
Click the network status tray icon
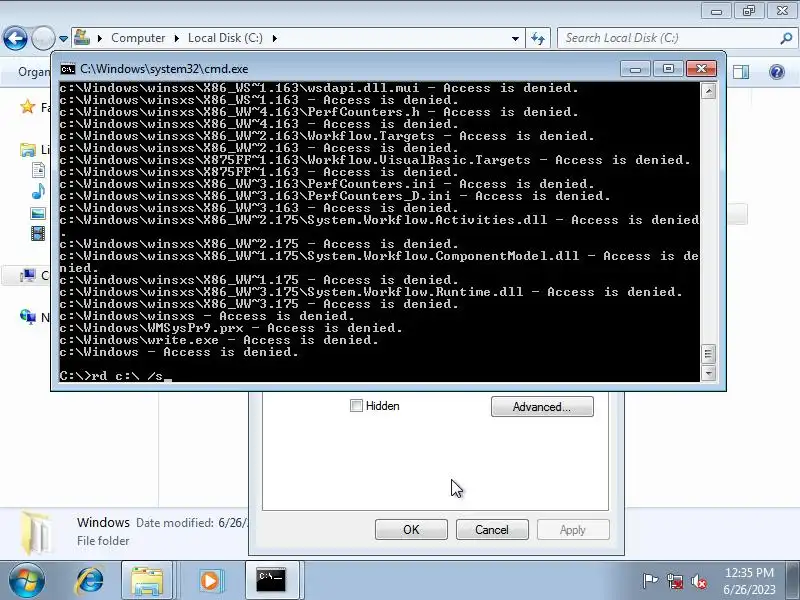click(674, 581)
